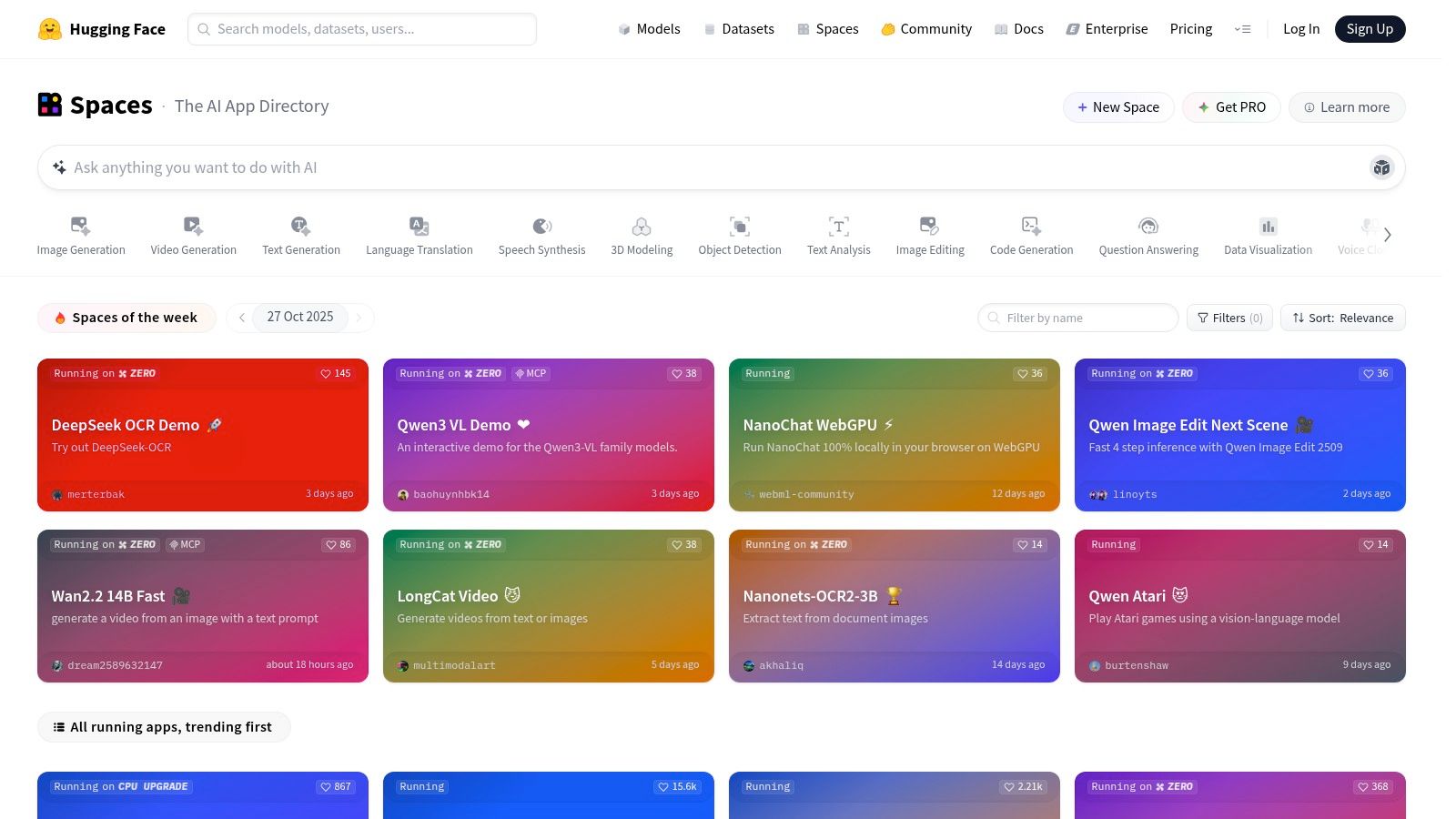Open Enterprise in top navigation
Screen dimensions: 1456x819
click(x=1107, y=29)
